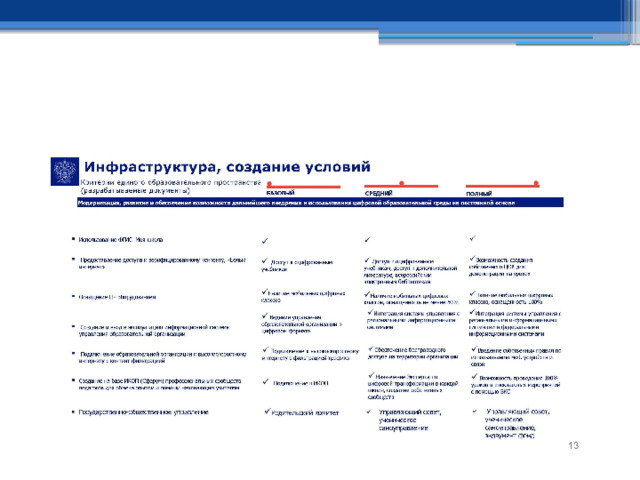Click checkmark before "Подключение к ИКОП"

coord(266,382)
